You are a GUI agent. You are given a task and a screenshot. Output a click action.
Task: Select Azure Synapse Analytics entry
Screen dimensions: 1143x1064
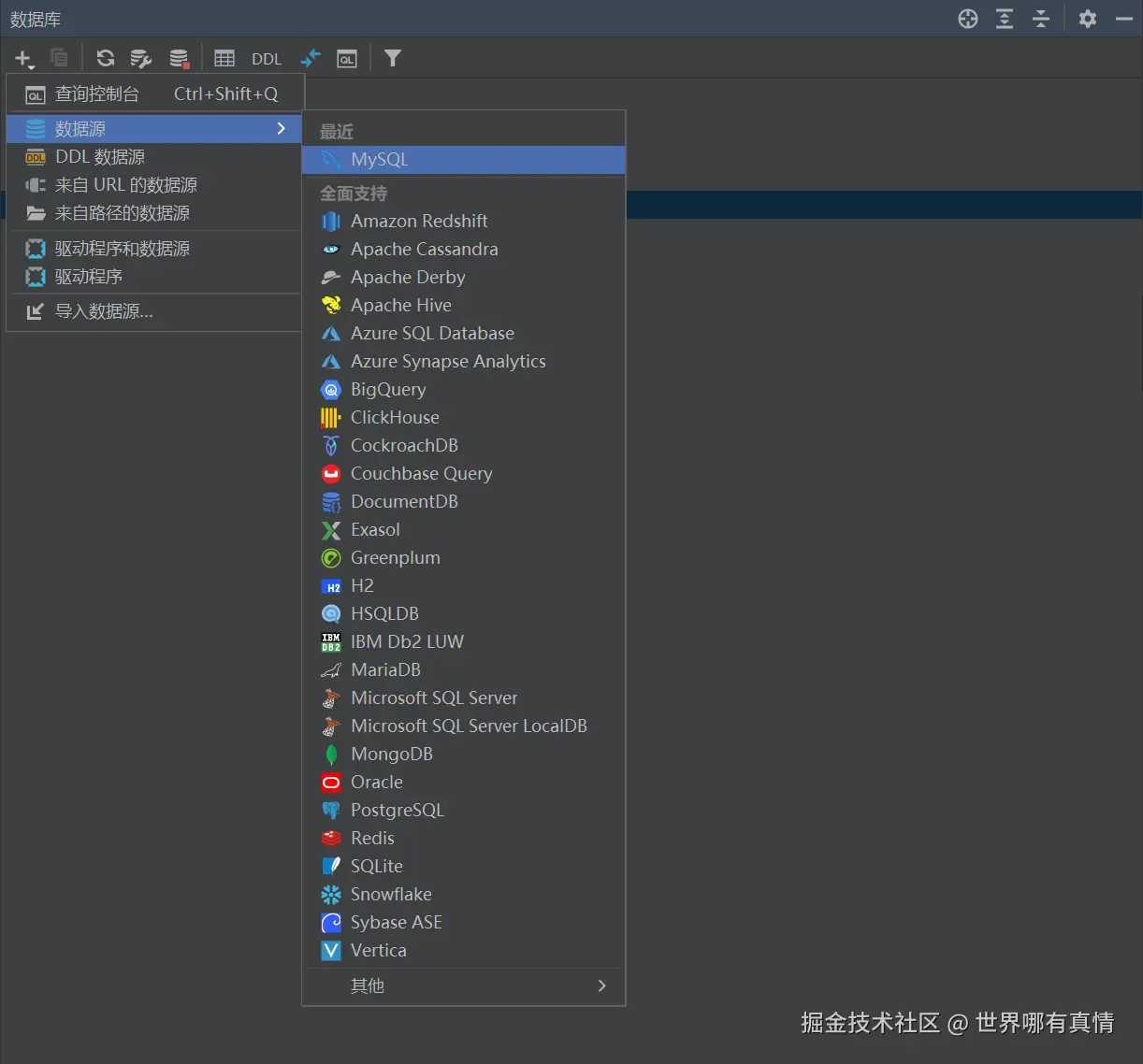click(464, 361)
